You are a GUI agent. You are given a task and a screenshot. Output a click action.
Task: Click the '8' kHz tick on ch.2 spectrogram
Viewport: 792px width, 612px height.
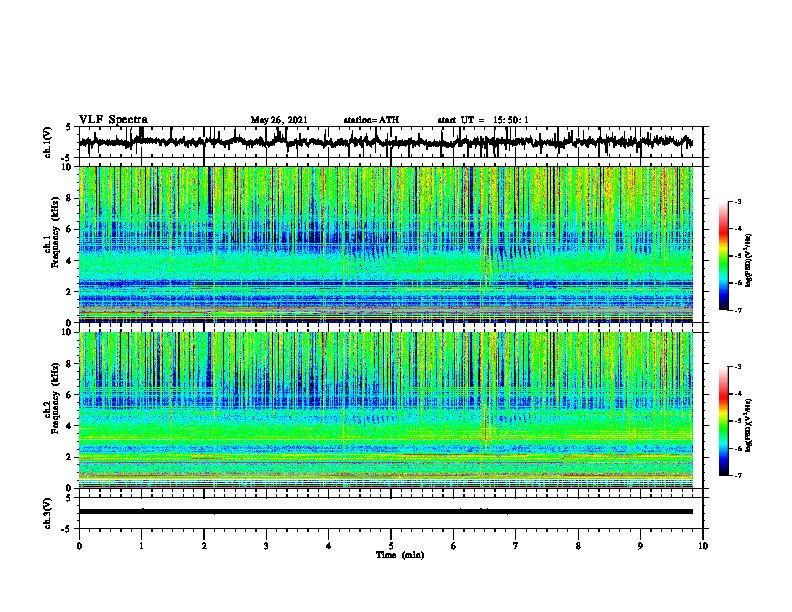(71, 364)
